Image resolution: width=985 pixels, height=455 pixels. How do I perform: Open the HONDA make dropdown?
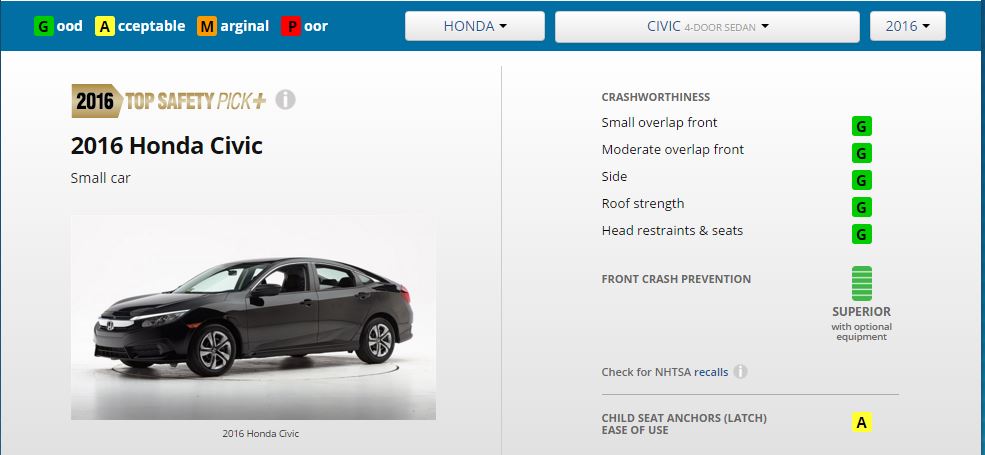pos(474,26)
